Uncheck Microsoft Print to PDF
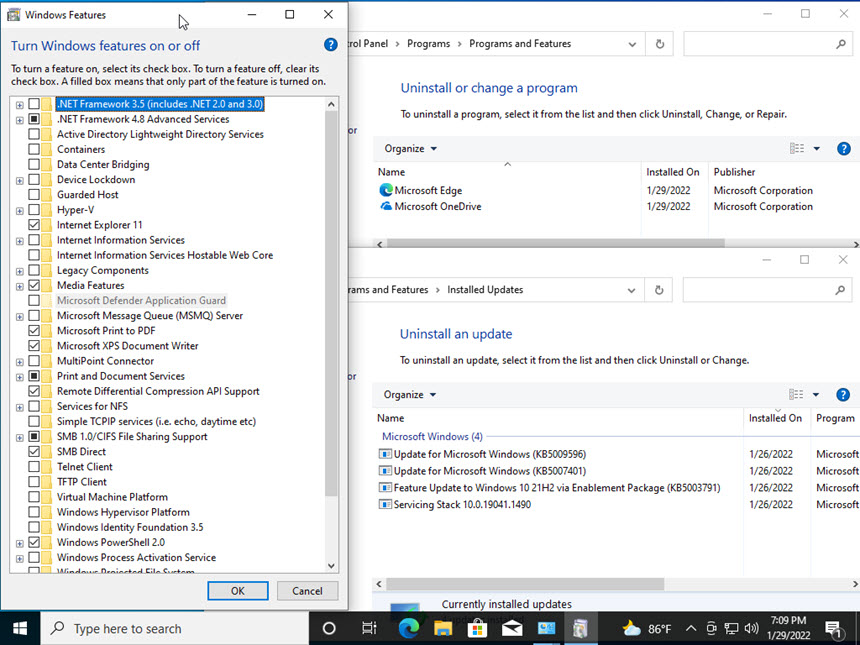 tap(34, 331)
